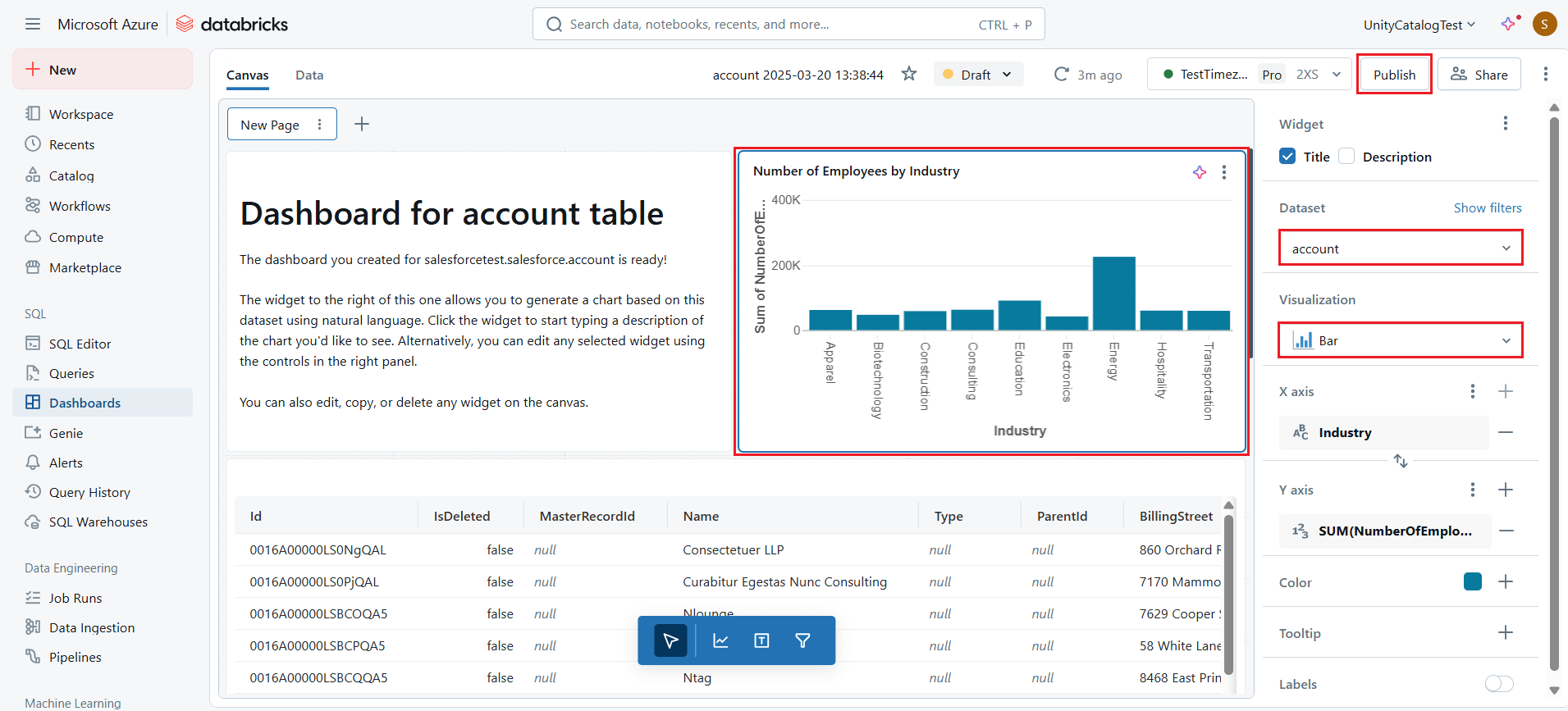
Task: Select the add filter tool in toolbar
Action: pos(802,640)
